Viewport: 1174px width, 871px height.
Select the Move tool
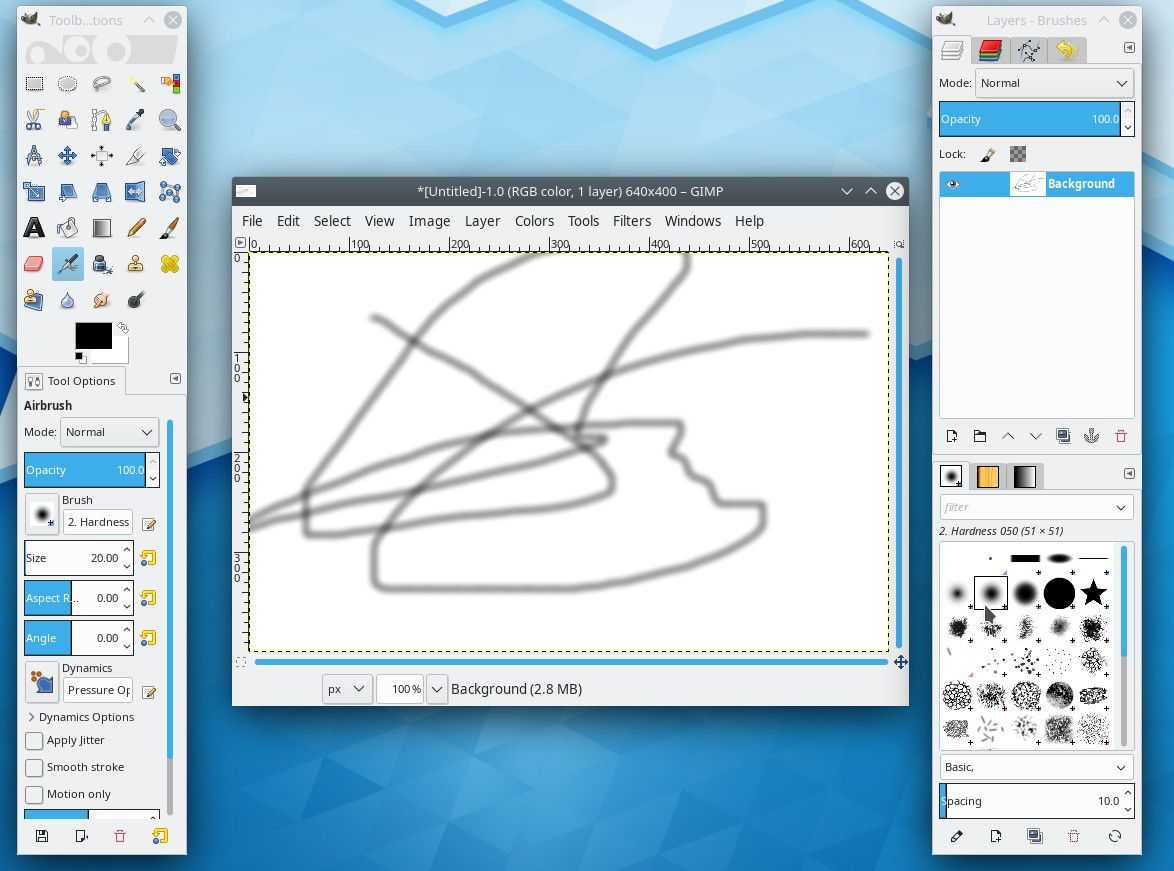tap(67, 156)
